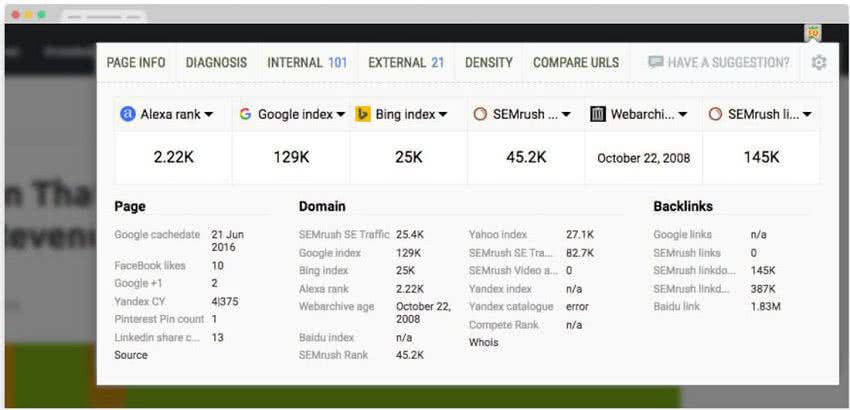Go to the Compare URLs tab
This screenshot has height=410, width=850.
pyautogui.click(x=575, y=62)
